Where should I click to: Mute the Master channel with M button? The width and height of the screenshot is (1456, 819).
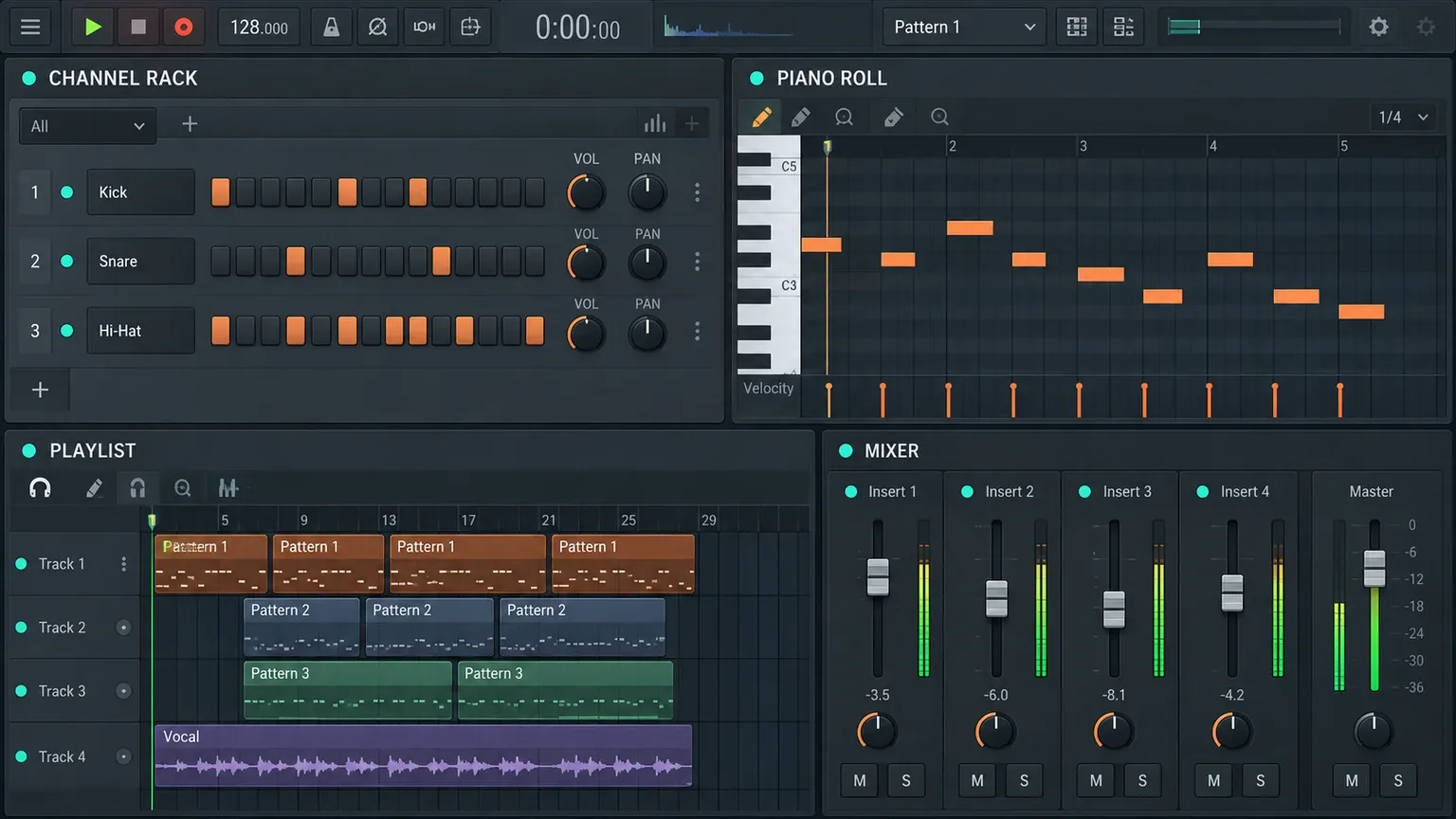click(1352, 781)
